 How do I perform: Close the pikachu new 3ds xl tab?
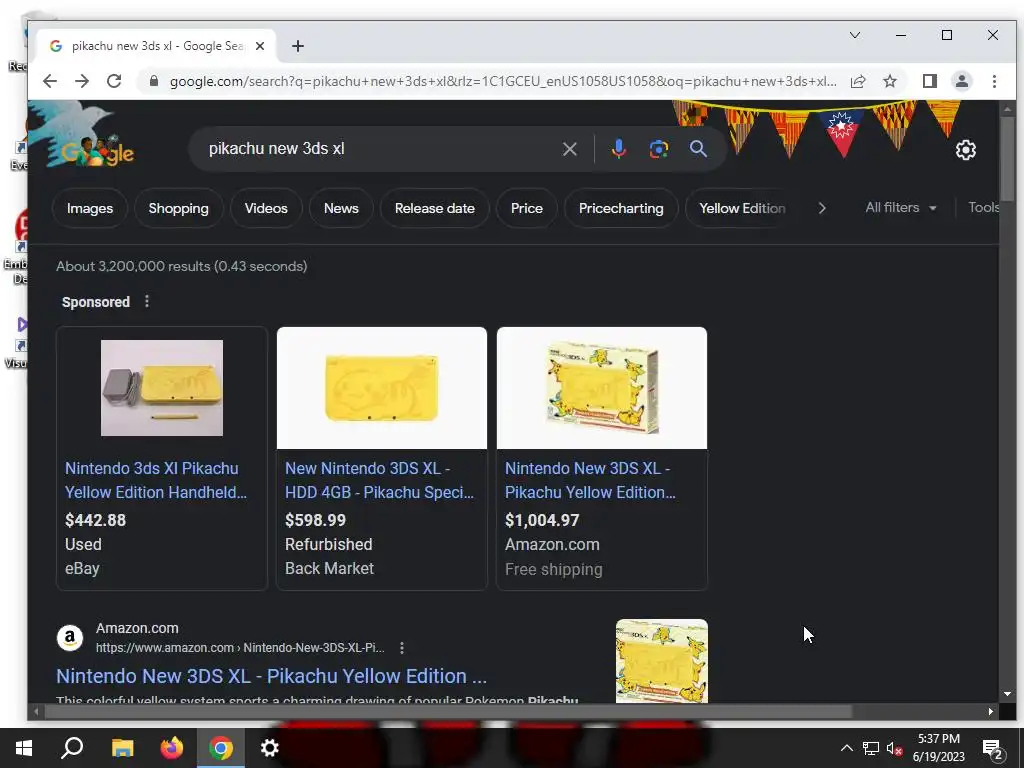coord(260,46)
